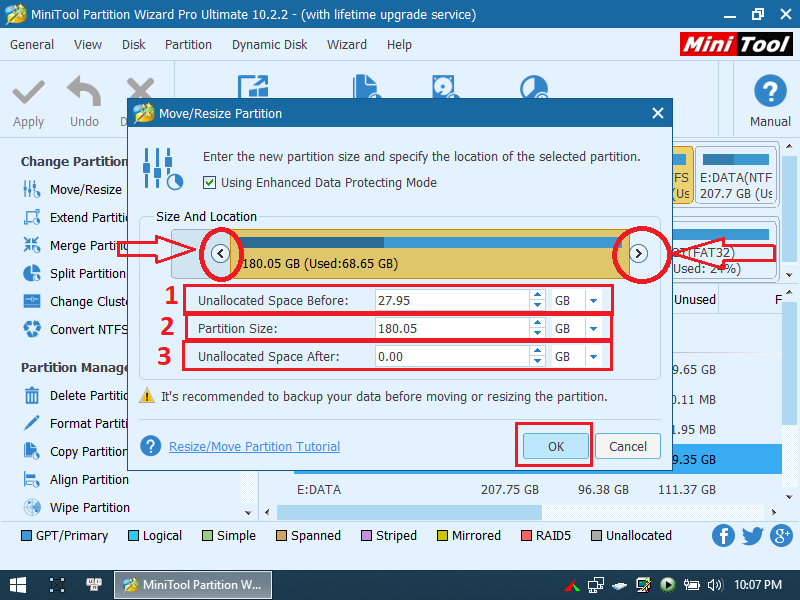Click right resize handle on partition bar

[638, 254]
